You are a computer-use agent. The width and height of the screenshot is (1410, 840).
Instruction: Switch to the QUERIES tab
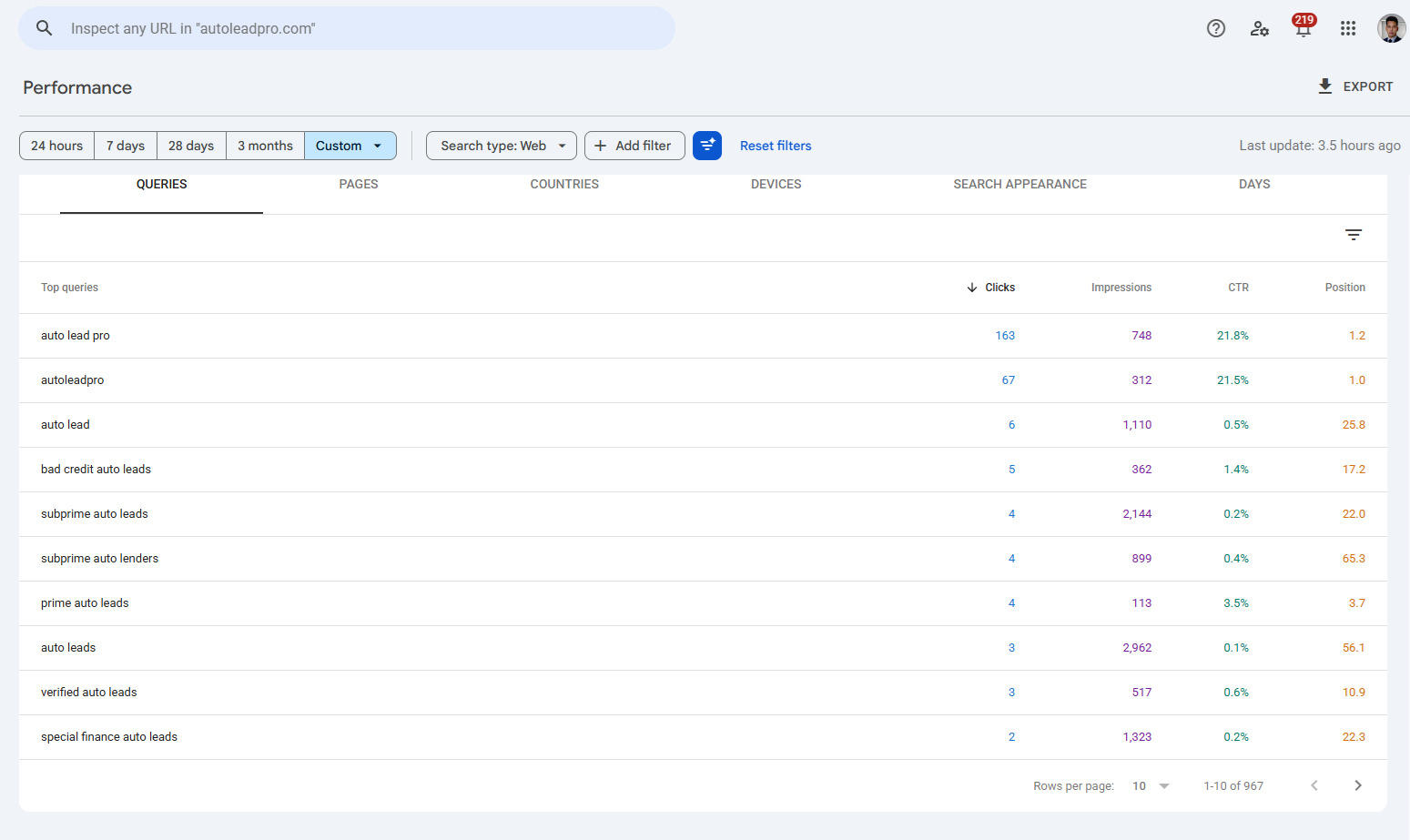(161, 185)
